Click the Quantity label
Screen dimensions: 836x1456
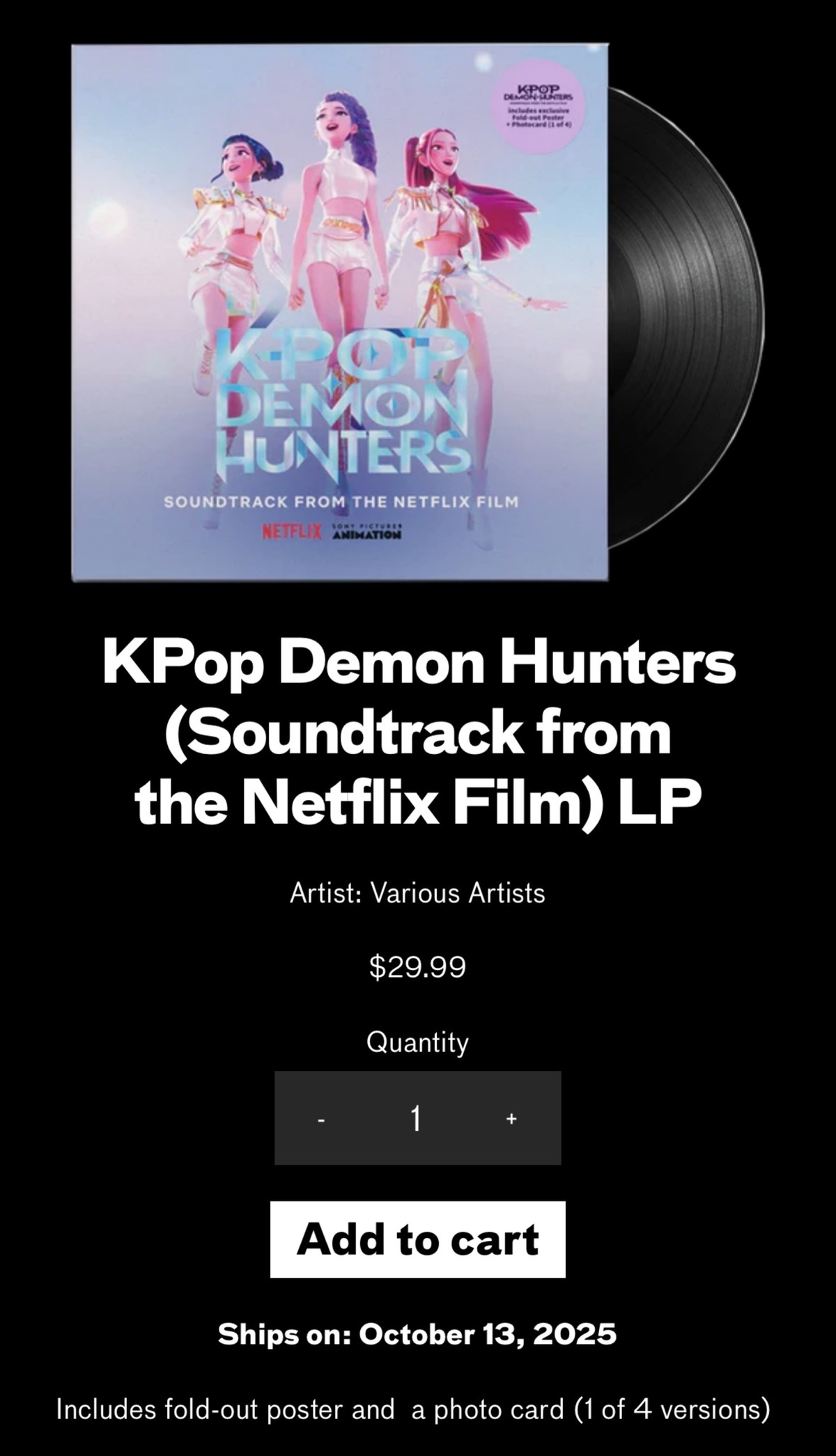point(417,1042)
